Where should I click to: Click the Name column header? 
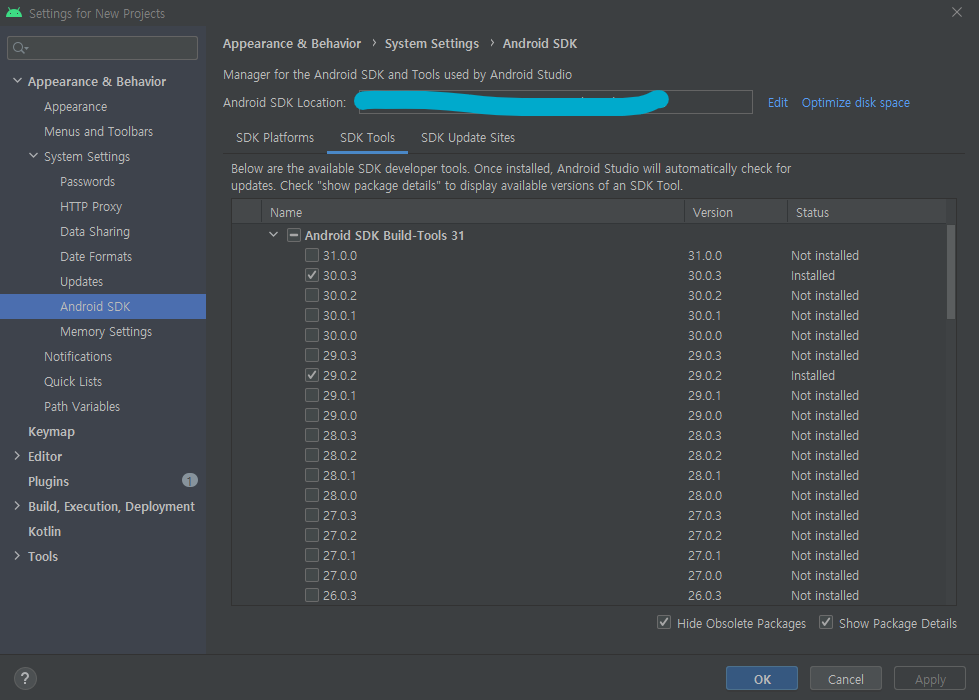click(473, 212)
